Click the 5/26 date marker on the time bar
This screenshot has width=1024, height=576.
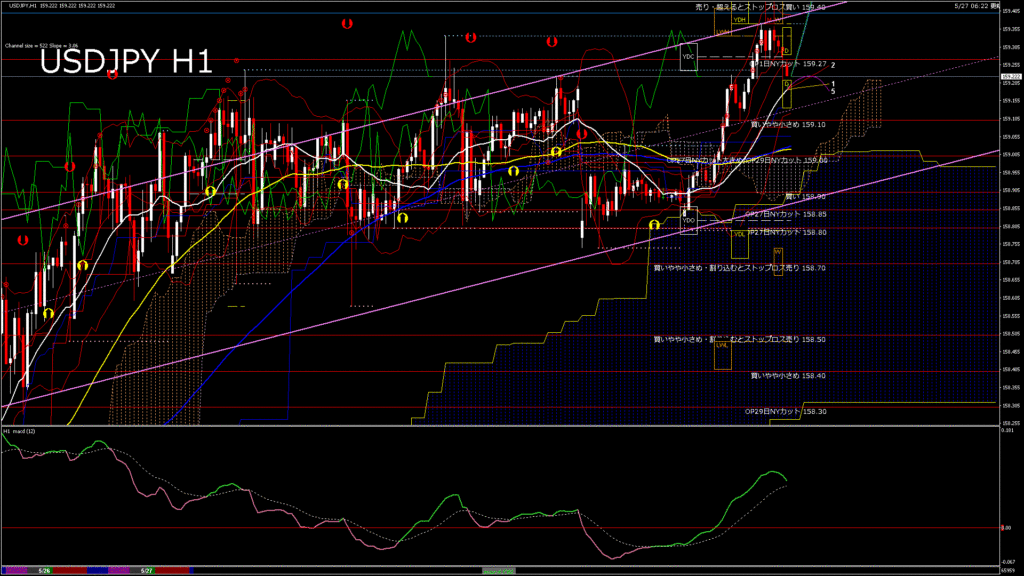(x=44, y=571)
